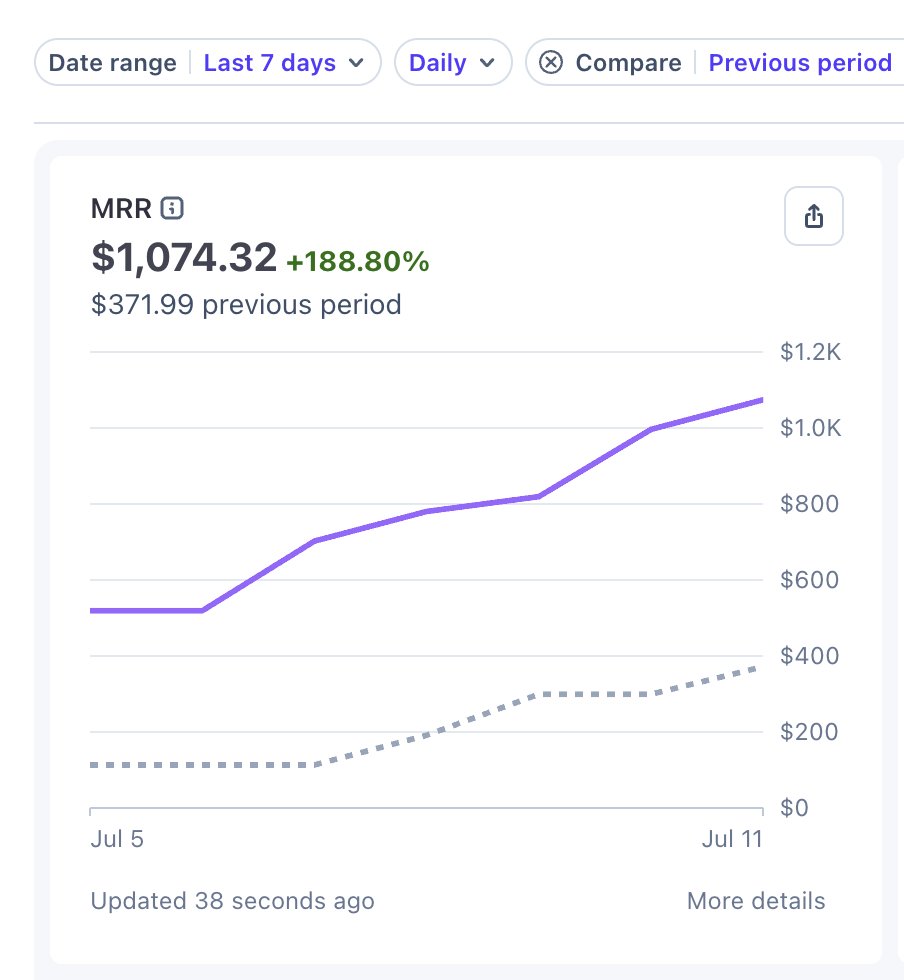Click the $1.0K axis label
The image size is (904, 980).
[x=810, y=428]
